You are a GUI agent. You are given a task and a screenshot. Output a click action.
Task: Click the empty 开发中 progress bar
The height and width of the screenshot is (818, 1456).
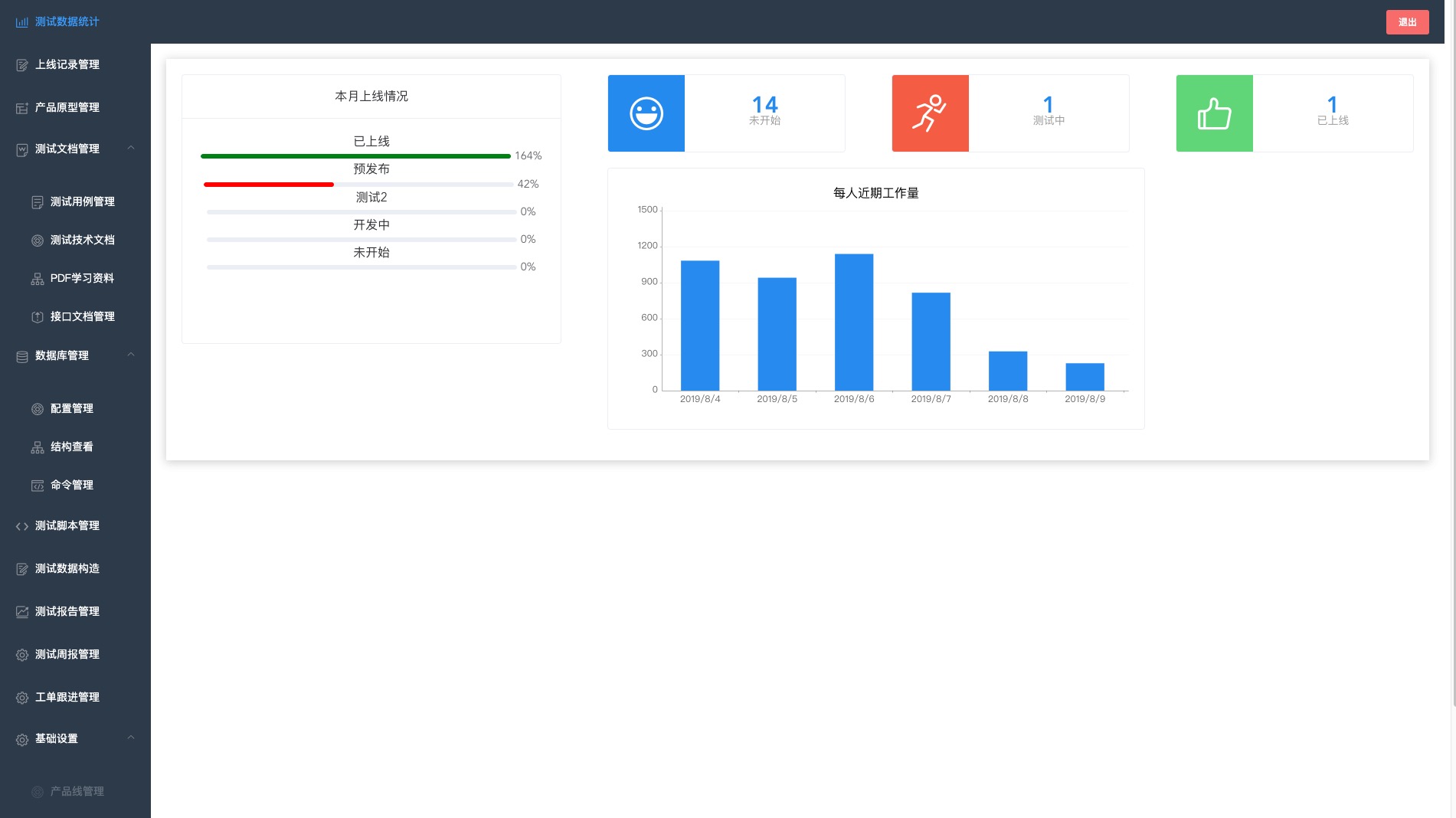(x=362, y=240)
